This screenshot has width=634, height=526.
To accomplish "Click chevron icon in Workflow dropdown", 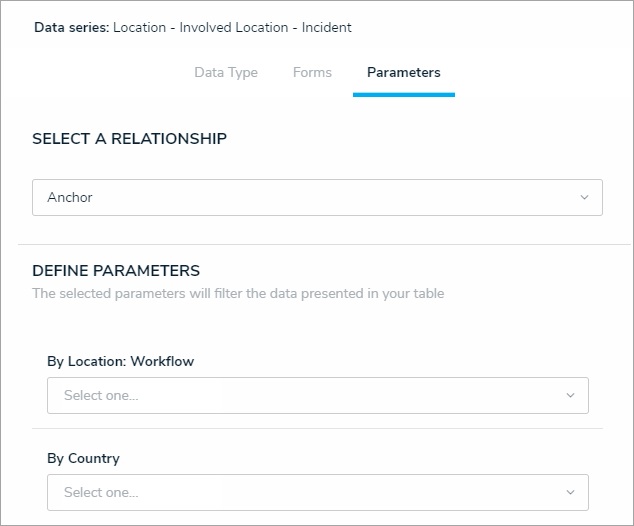I will coord(571,395).
